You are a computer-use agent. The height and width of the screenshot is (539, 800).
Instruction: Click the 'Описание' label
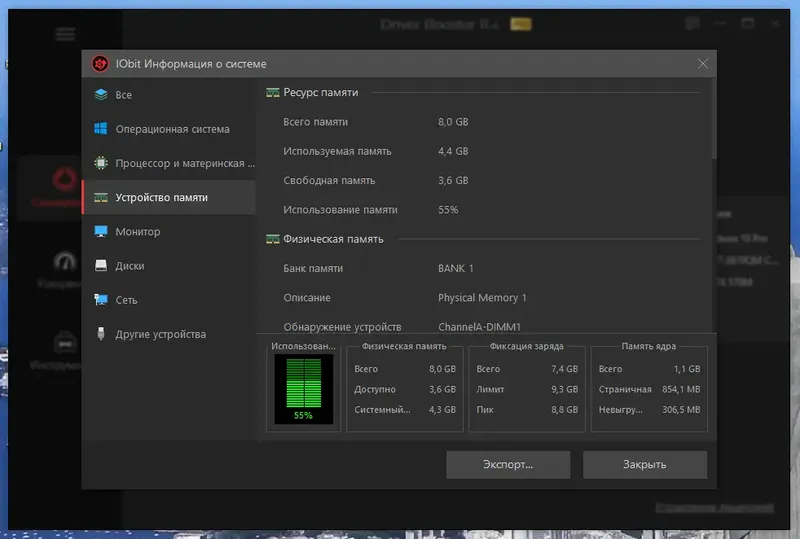pos(307,298)
